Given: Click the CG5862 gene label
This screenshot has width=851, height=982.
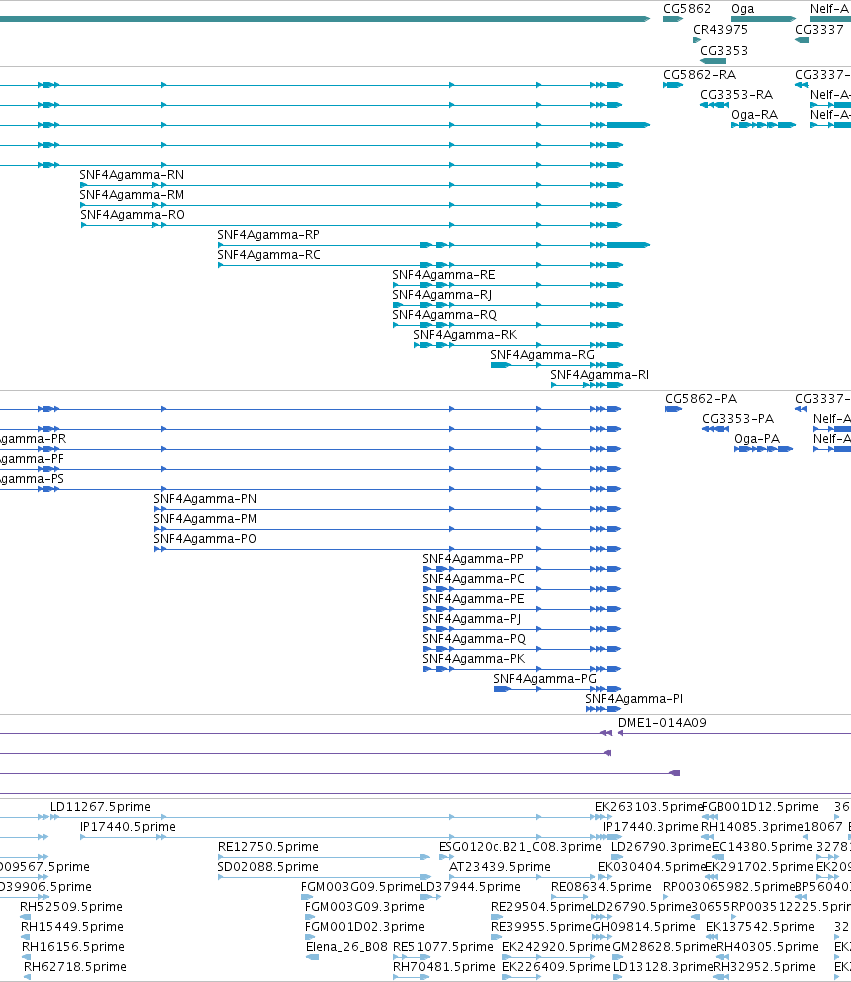Looking at the screenshot, I should 687,9.
